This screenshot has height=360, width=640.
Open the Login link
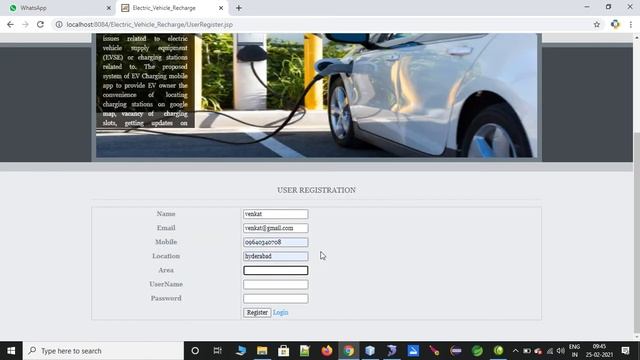[x=280, y=312]
